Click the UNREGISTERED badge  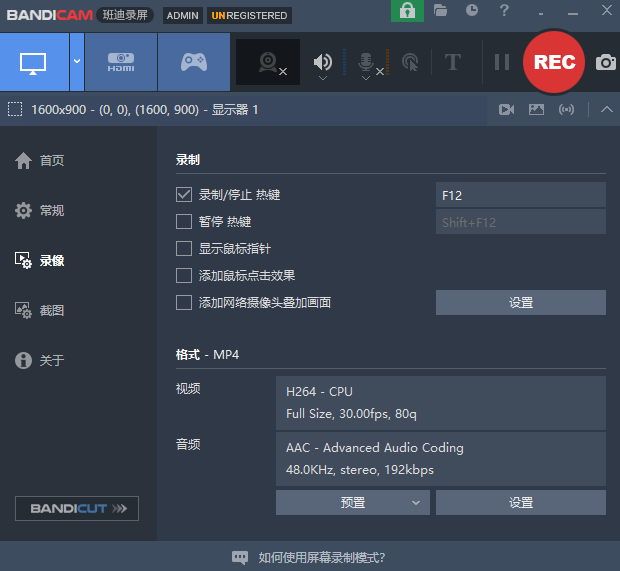tap(249, 15)
